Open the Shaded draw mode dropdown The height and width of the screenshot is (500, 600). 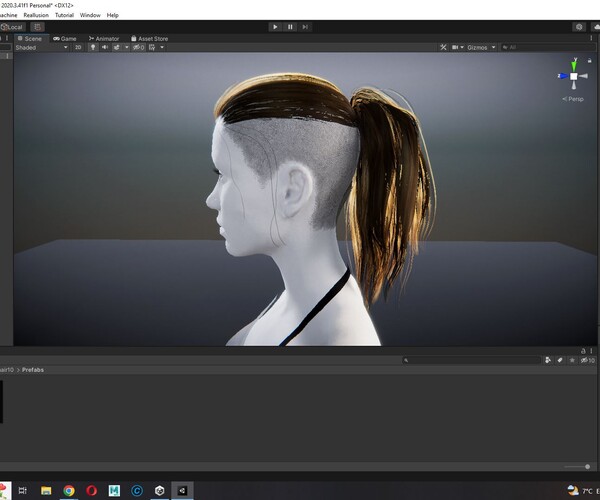41,47
